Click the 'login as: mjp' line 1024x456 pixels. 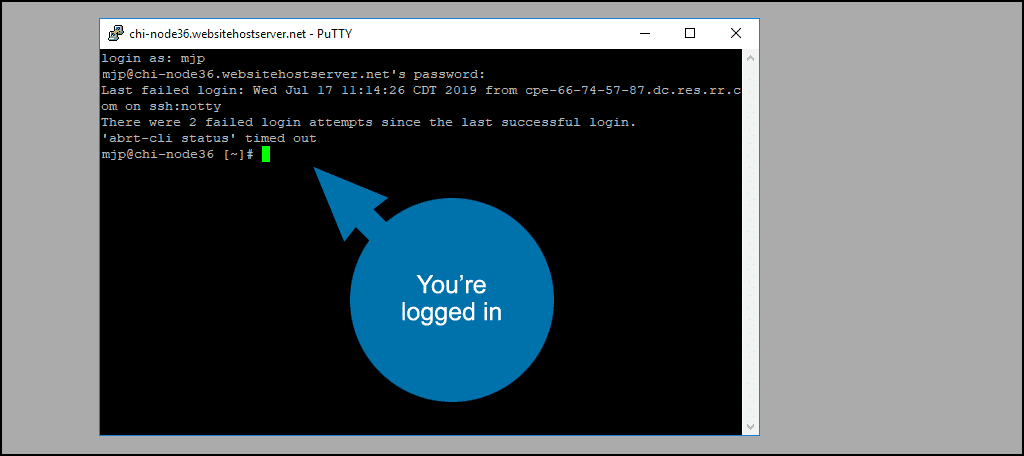tap(153, 58)
